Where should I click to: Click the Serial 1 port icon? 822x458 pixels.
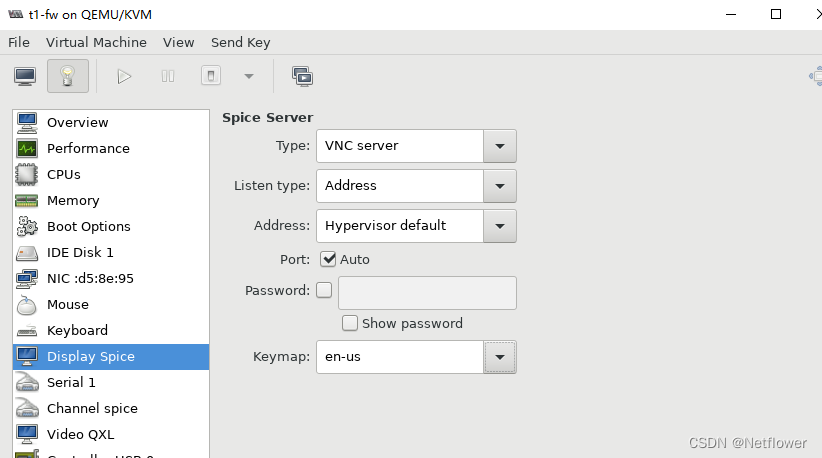pyautogui.click(x=27, y=383)
